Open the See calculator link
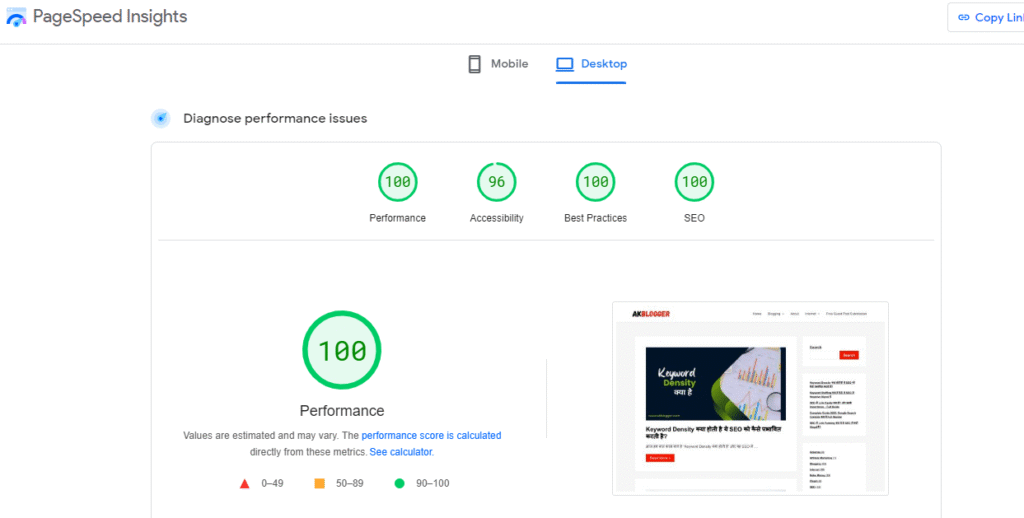 point(400,452)
